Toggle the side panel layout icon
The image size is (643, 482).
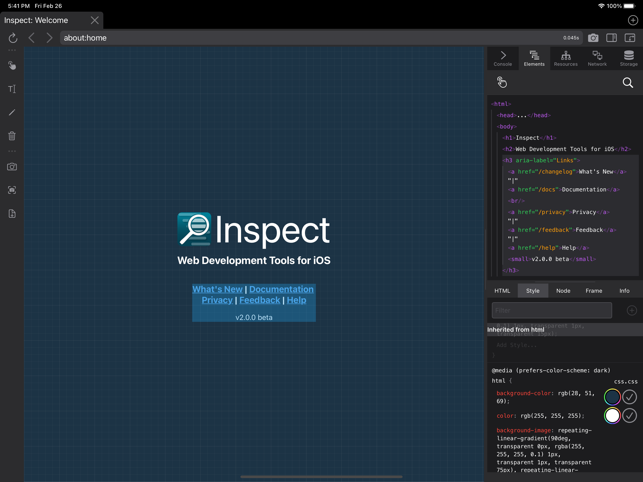611,38
